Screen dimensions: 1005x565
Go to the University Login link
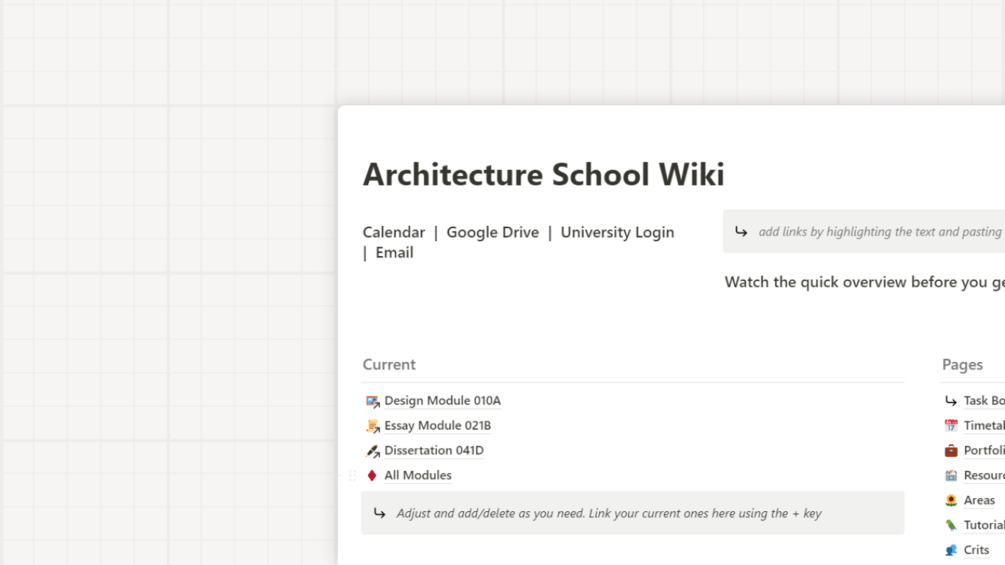[617, 232]
